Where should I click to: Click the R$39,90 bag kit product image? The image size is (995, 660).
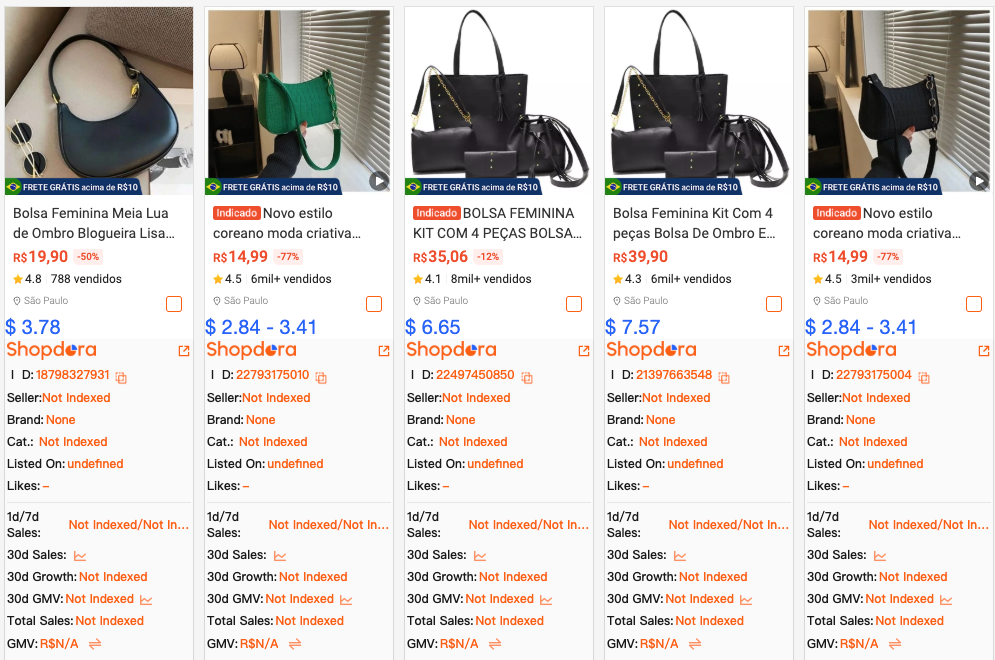[x=699, y=100]
